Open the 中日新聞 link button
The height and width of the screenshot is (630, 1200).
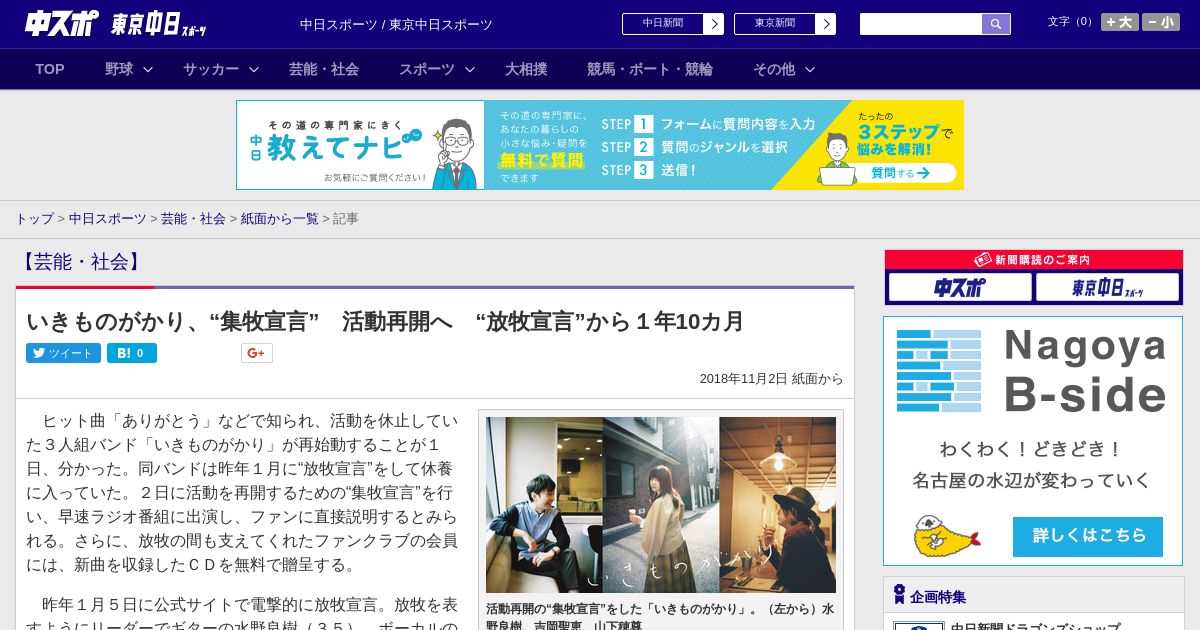pos(662,24)
